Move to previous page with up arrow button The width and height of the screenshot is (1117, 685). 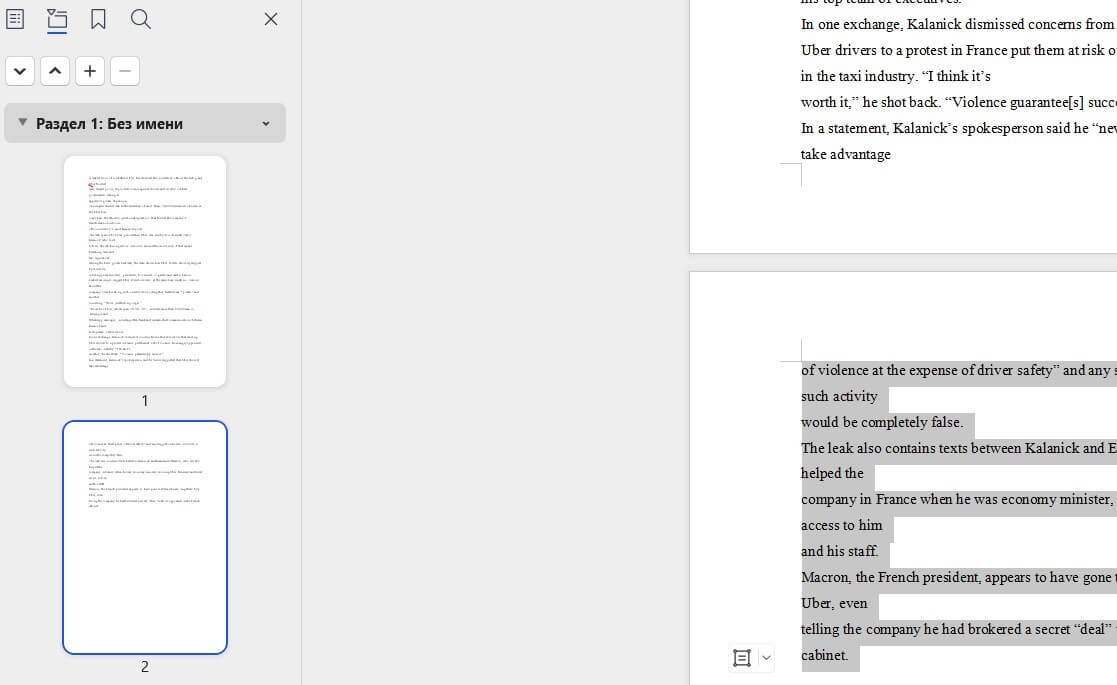tap(55, 71)
